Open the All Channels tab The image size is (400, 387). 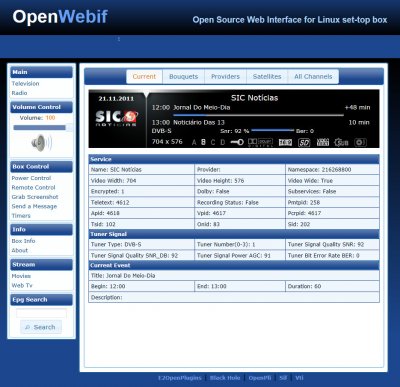313,77
